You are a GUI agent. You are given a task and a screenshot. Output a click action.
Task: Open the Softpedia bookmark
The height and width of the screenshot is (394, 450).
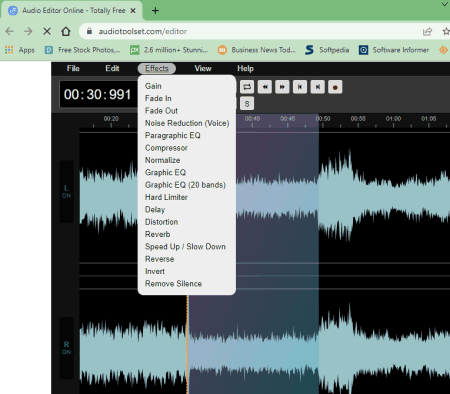click(327, 50)
